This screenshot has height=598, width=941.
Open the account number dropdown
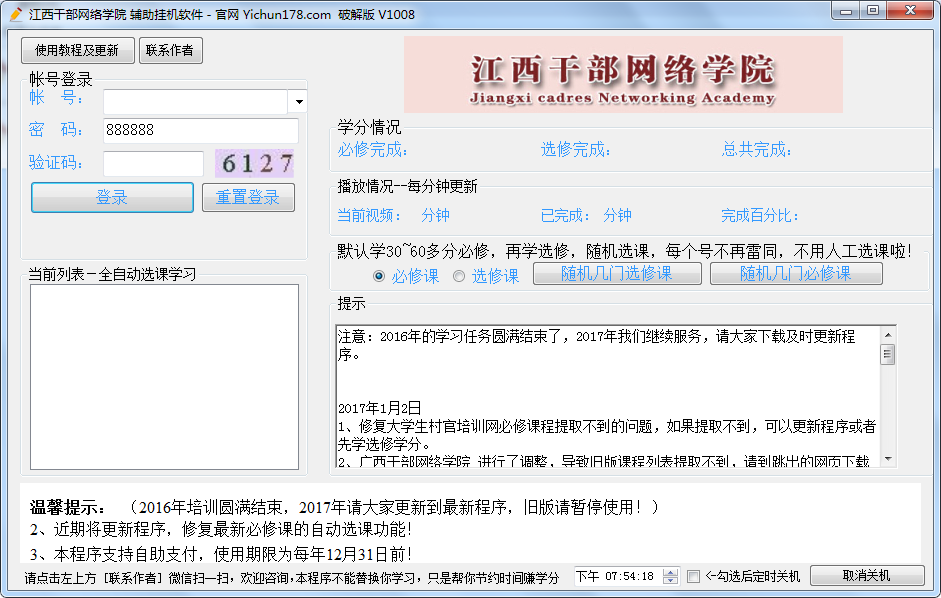click(x=297, y=101)
